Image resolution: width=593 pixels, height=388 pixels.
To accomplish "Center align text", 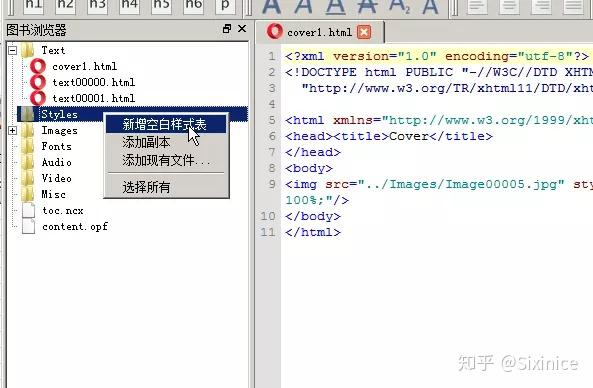I will coord(509,6).
